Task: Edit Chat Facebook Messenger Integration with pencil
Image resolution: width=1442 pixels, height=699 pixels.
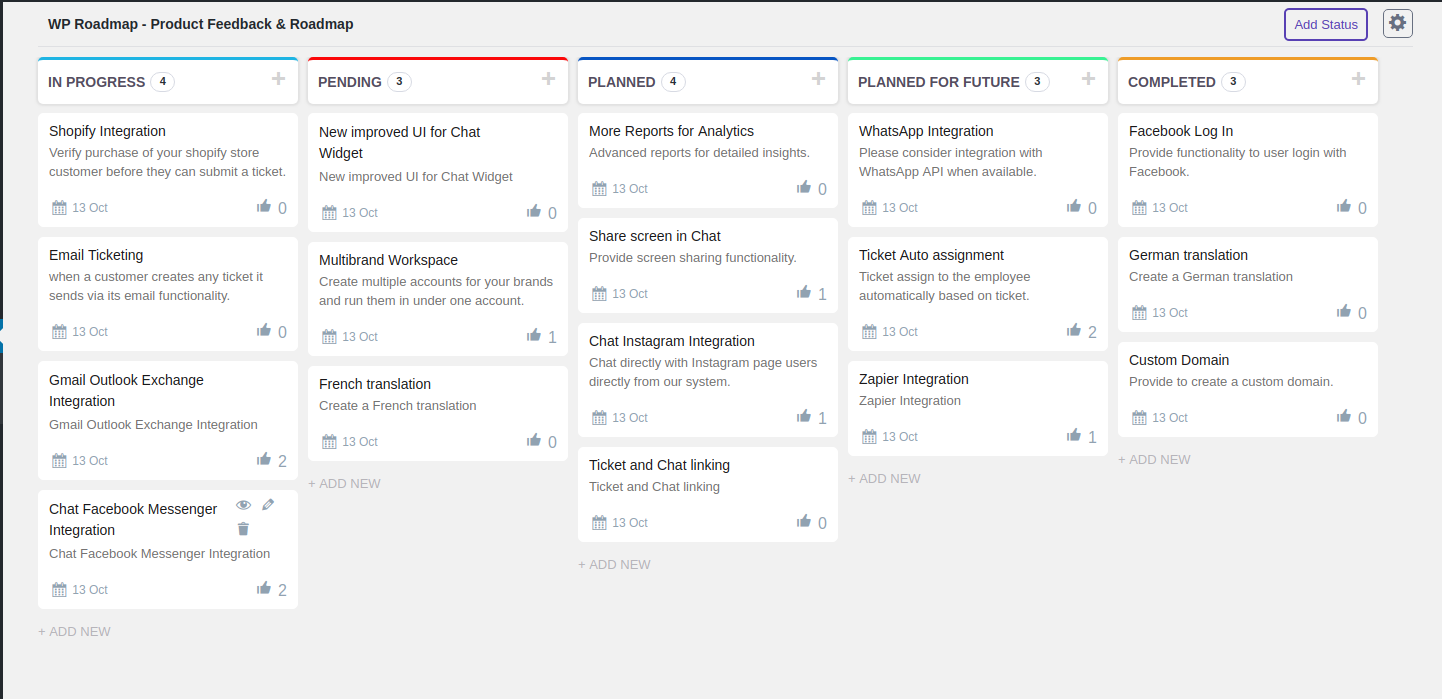Action: (268, 505)
